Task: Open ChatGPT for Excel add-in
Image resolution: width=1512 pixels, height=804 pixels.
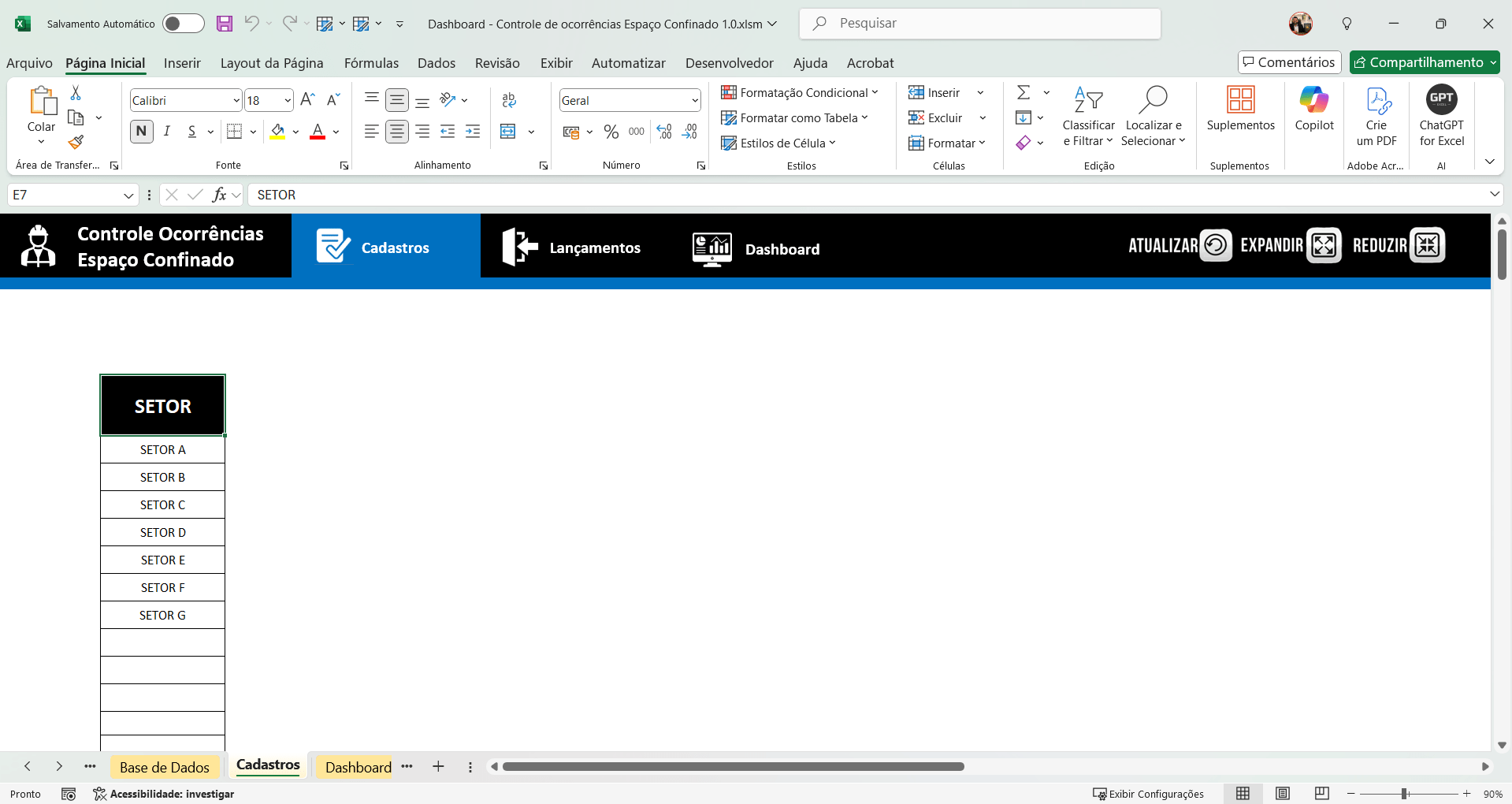Action: point(1441,116)
